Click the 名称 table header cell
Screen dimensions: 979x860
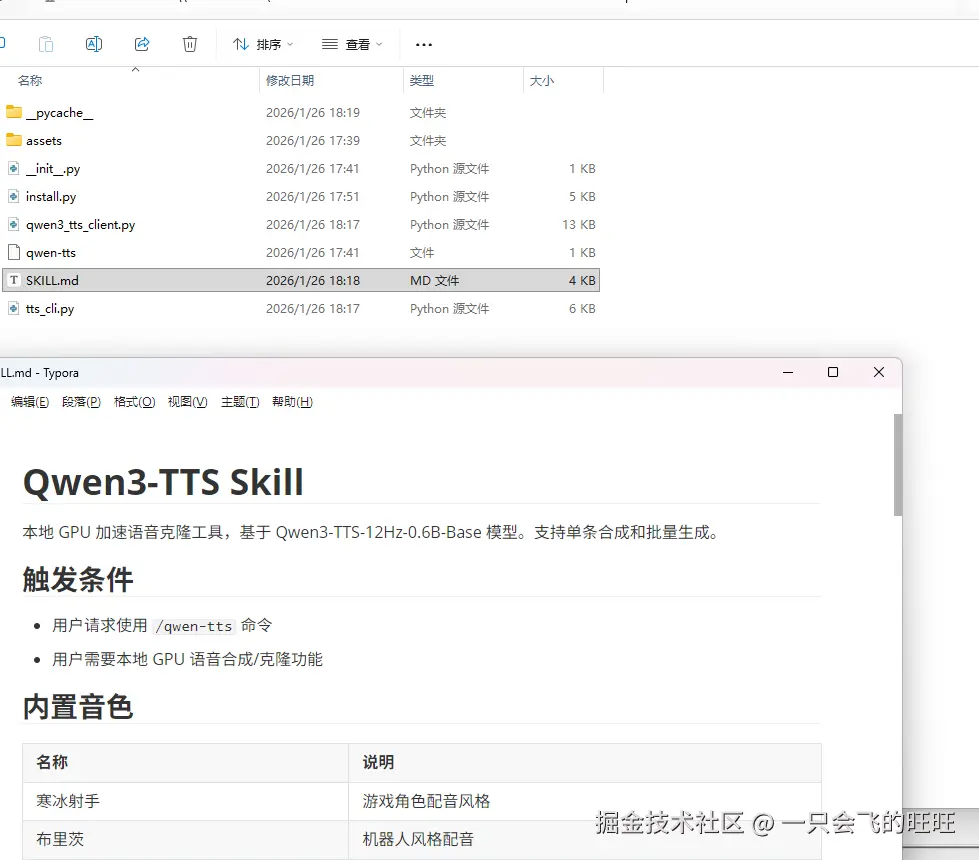click(x=185, y=763)
